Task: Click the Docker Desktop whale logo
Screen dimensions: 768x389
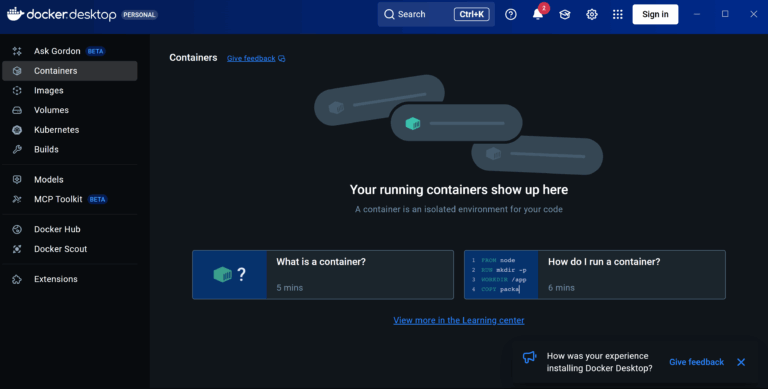Action: click(15, 14)
